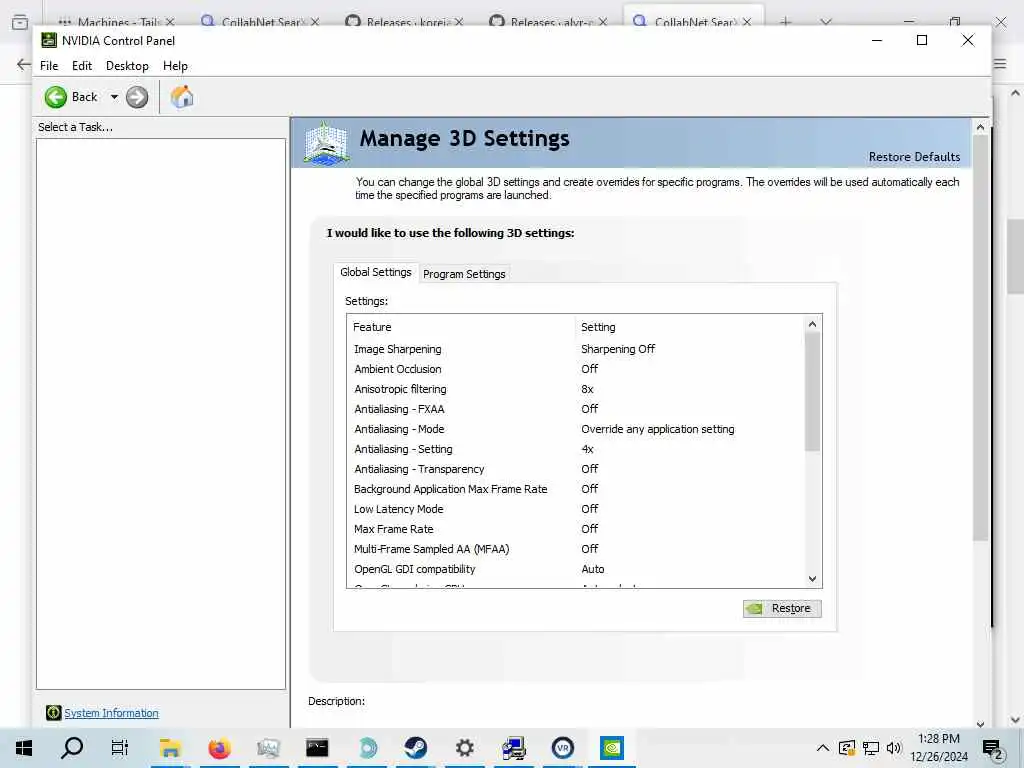
Task: Open Task View on the taskbar
Action: pyautogui.click(x=120, y=748)
